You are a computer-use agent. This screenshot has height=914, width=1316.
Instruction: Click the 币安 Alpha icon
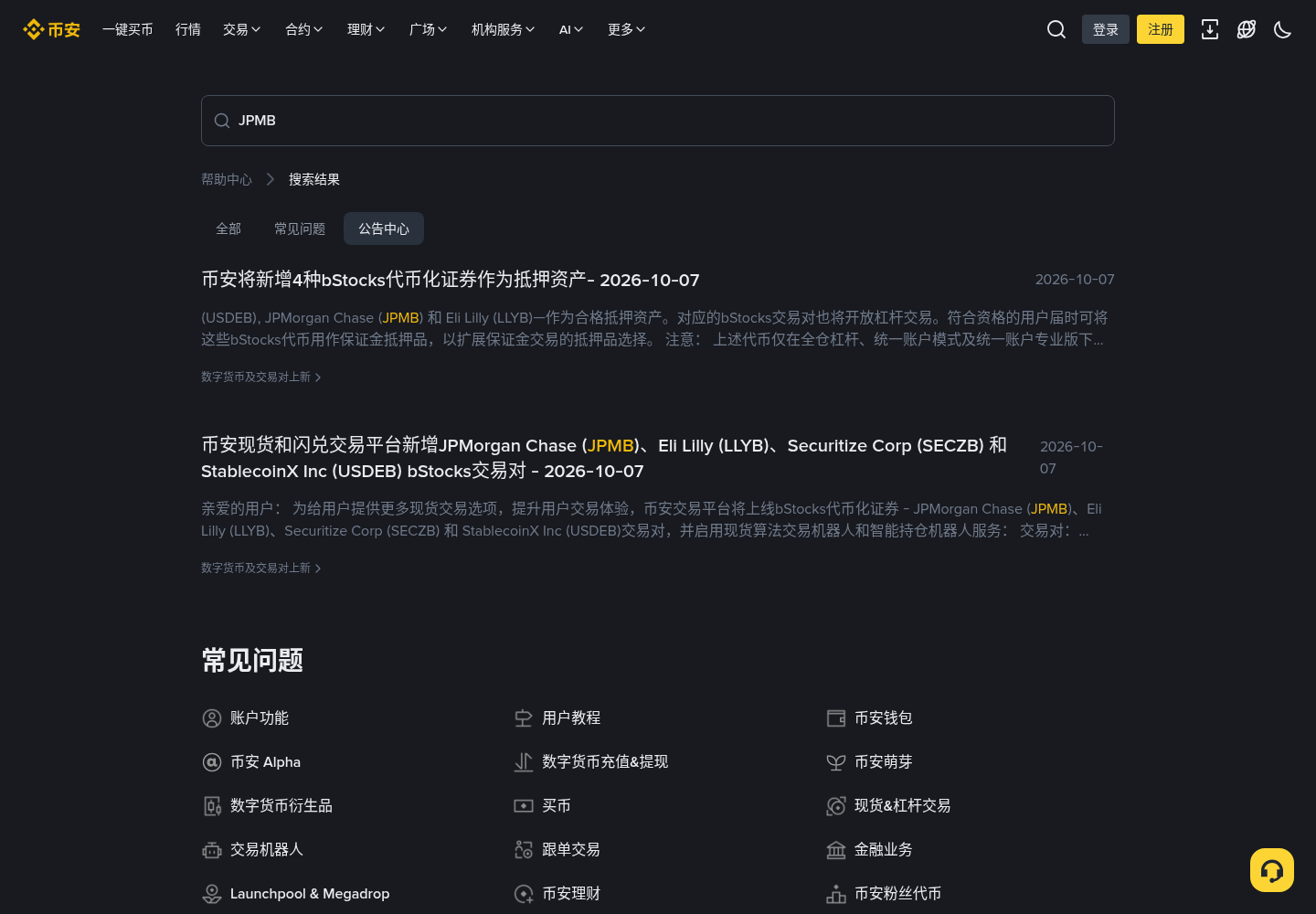[212, 762]
